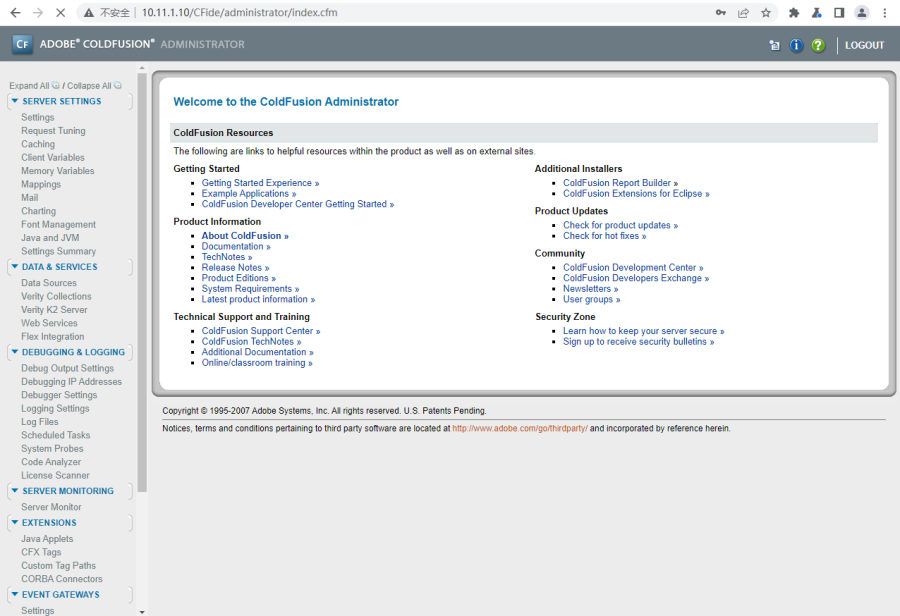Open Scheduled Tasks page
The height and width of the screenshot is (616, 900).
(x=56, y=435)
